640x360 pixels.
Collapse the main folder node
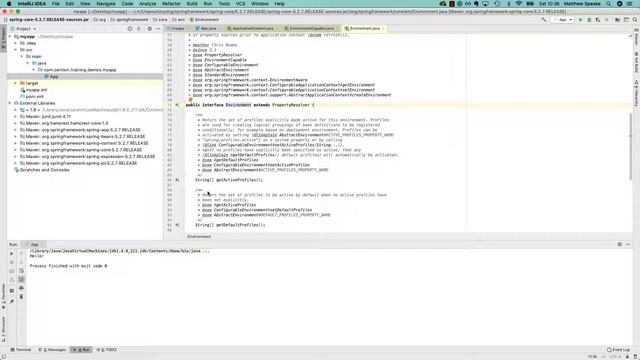coord(22,56)
